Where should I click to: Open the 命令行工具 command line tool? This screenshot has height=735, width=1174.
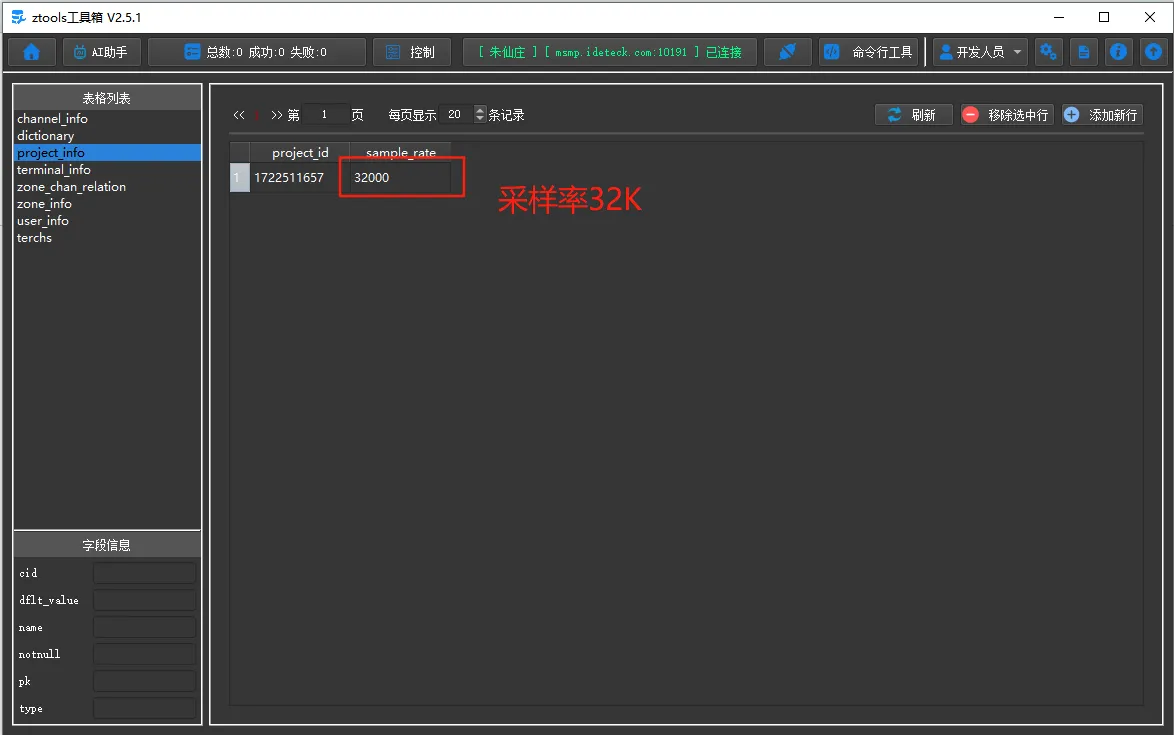pyautogui.click(x=868, y=51)
